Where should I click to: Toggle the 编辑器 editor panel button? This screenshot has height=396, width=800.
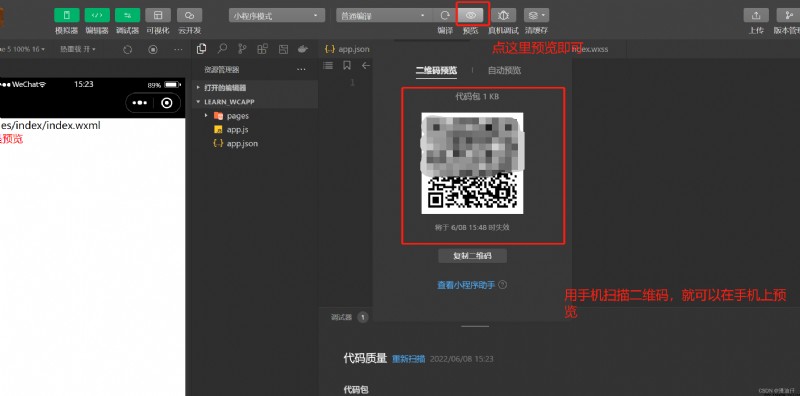(97, 15)
